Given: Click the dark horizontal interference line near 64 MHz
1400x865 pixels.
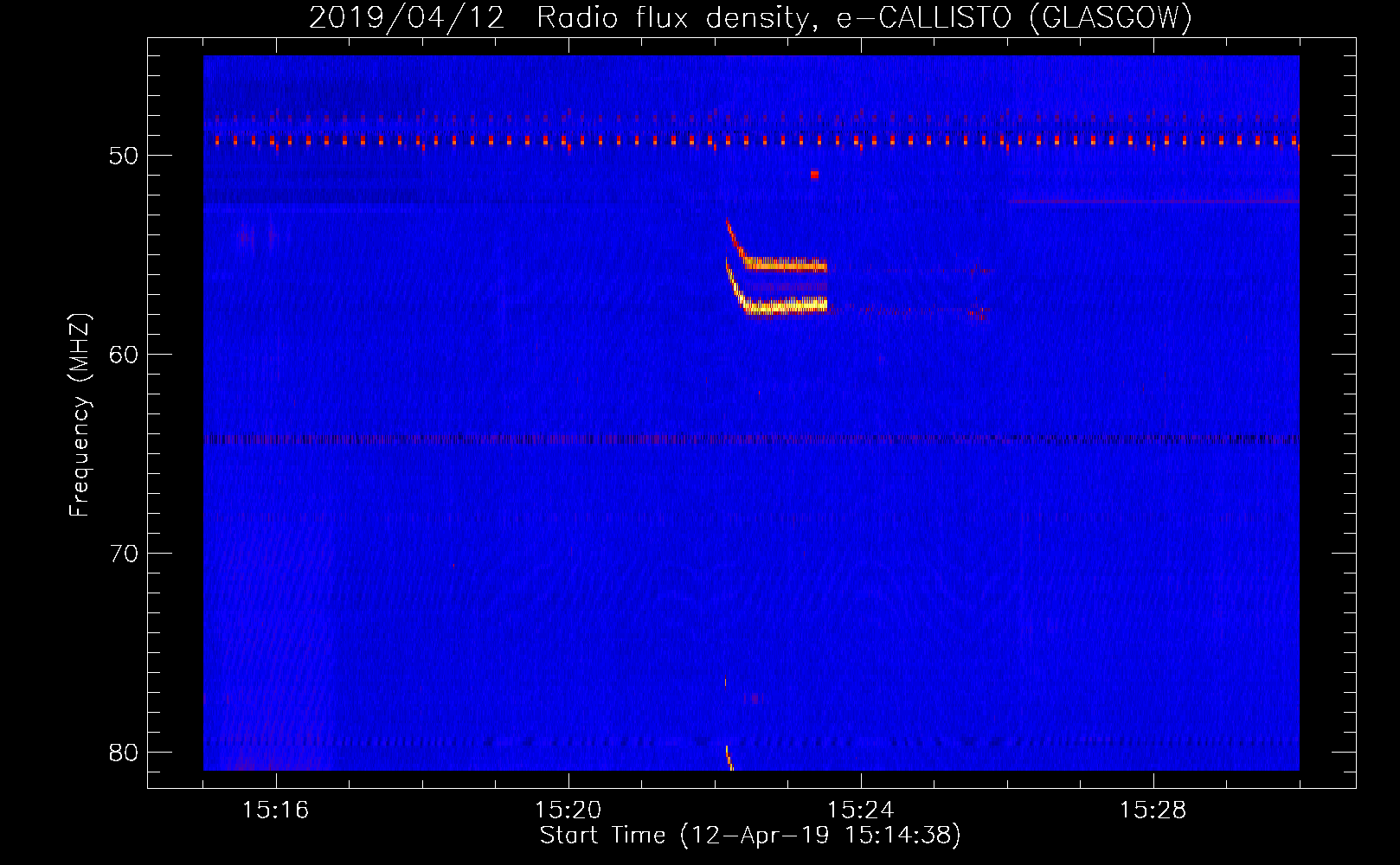Looking at the screenshot, I should (x=751, y=439).
